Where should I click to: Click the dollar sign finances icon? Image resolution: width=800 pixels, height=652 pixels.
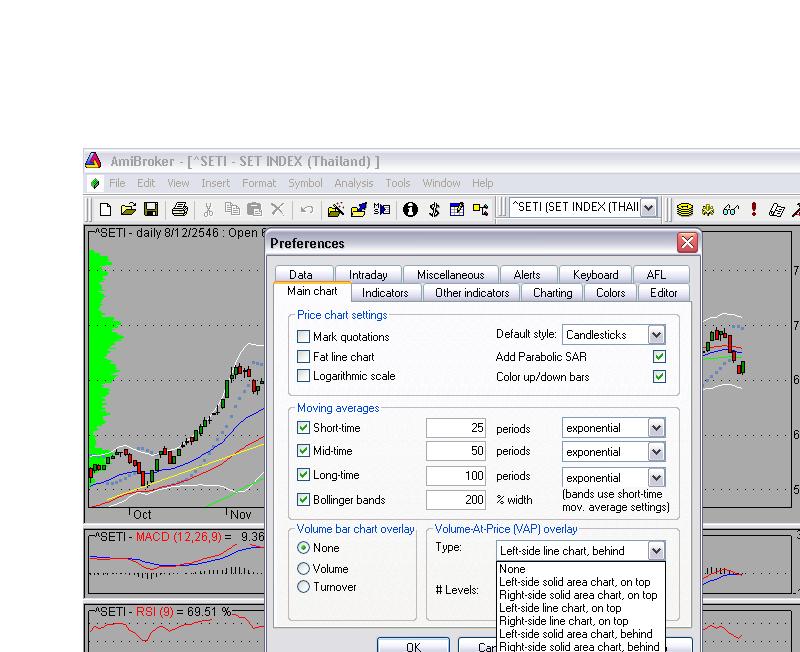(434, 209)
